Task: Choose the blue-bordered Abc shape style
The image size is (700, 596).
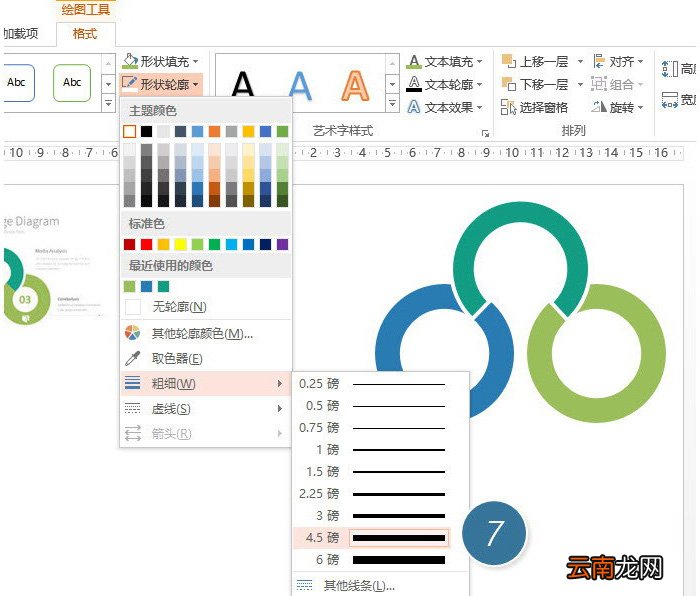Action: coord(18,83)
